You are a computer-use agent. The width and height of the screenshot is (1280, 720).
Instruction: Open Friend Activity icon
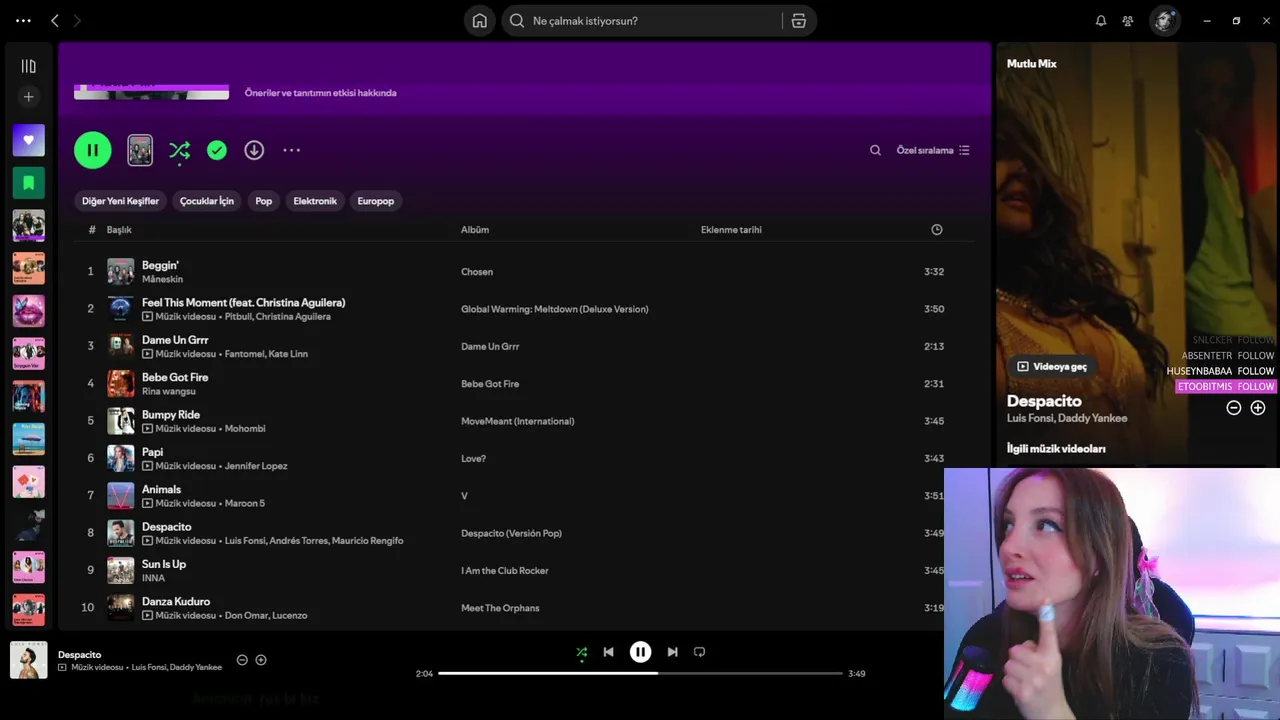click(1128, 21)
